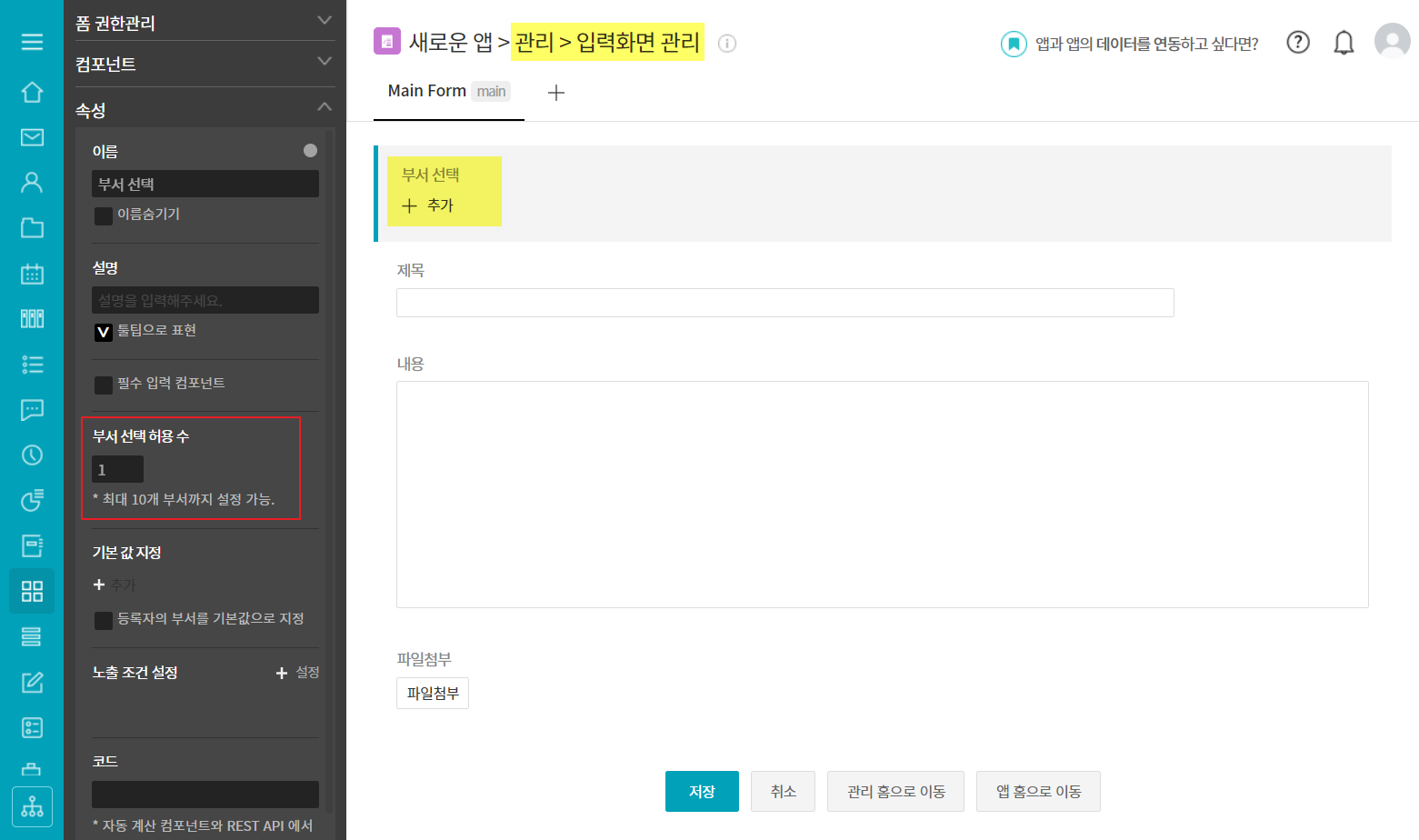Add a new form tab with plus
This screenshot has height=840, width=1419.
(x=556, y=93)
